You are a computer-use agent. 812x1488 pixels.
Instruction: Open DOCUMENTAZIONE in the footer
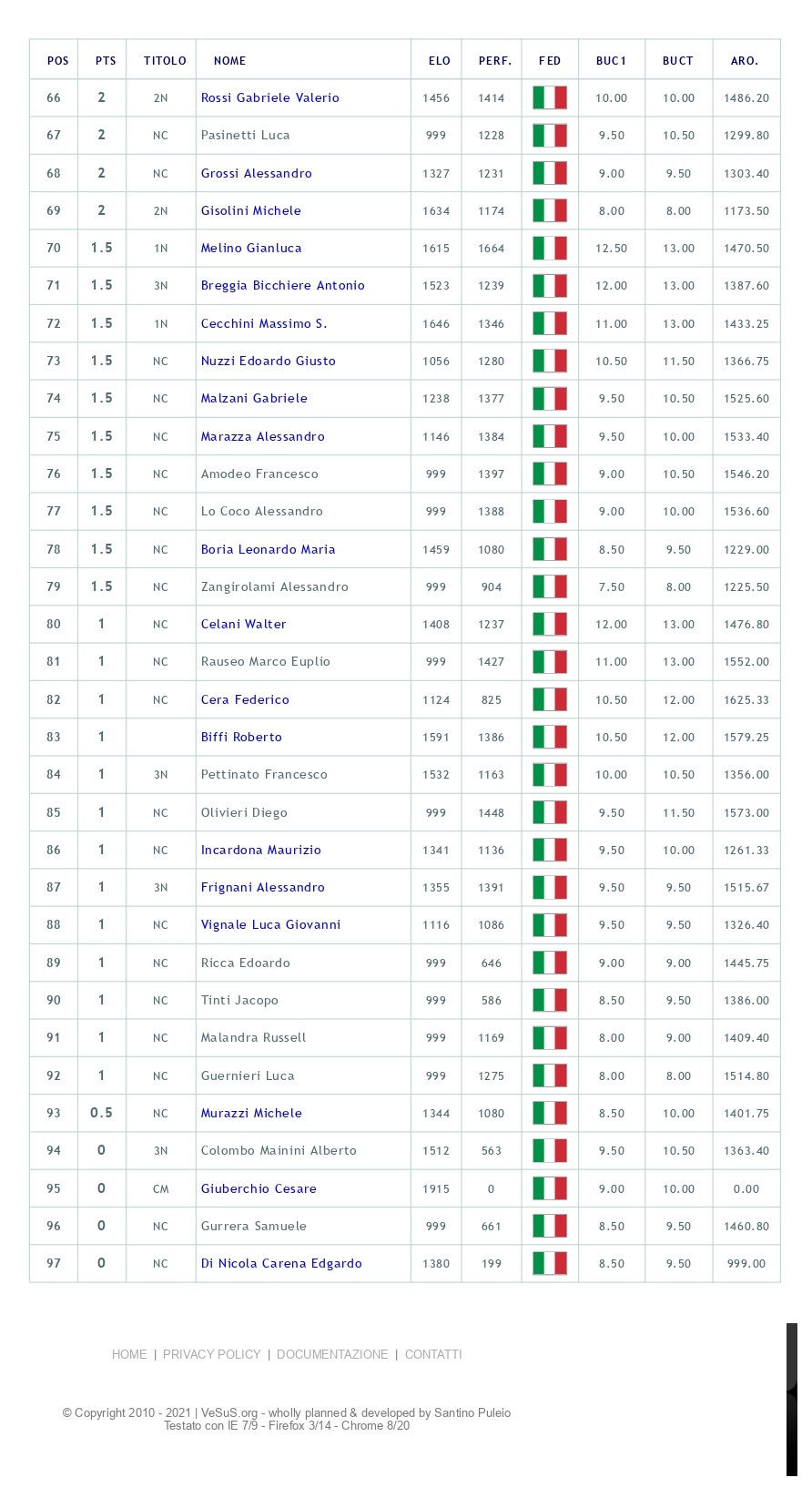pyautogui.click(x=332, y=1354)
